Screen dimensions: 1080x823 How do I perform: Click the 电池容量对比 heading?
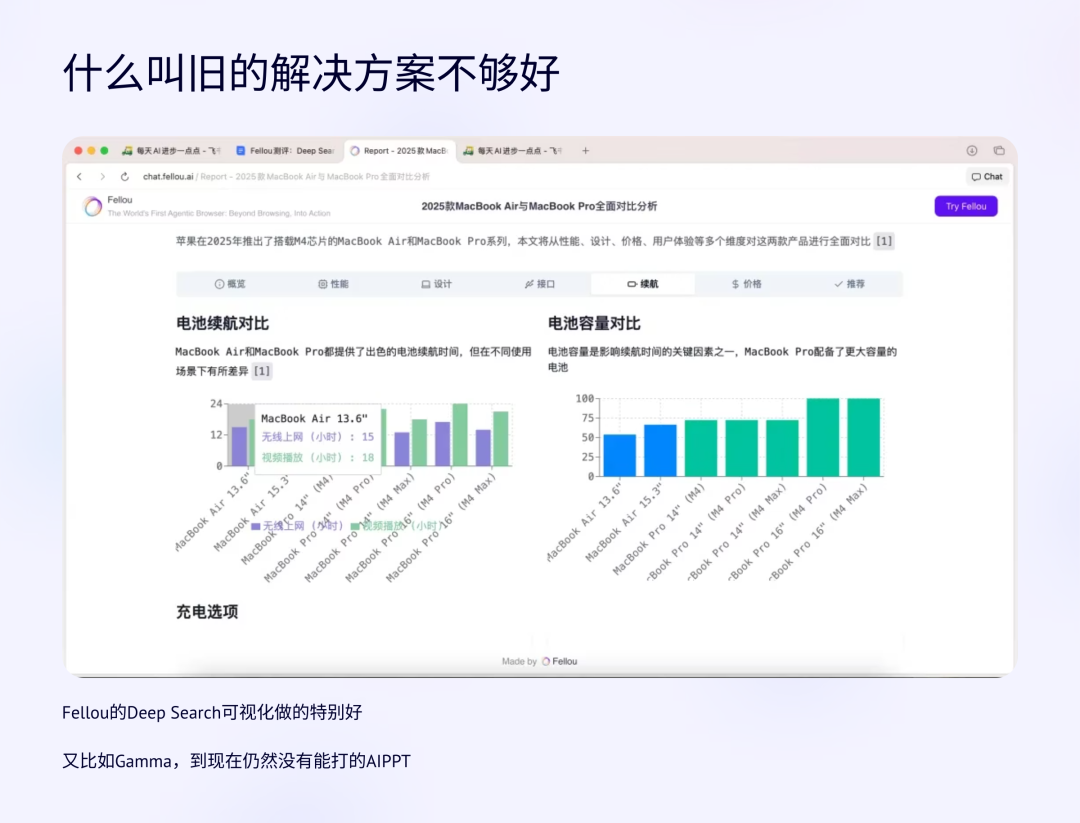pyautogui.click(x=594, y=323)
